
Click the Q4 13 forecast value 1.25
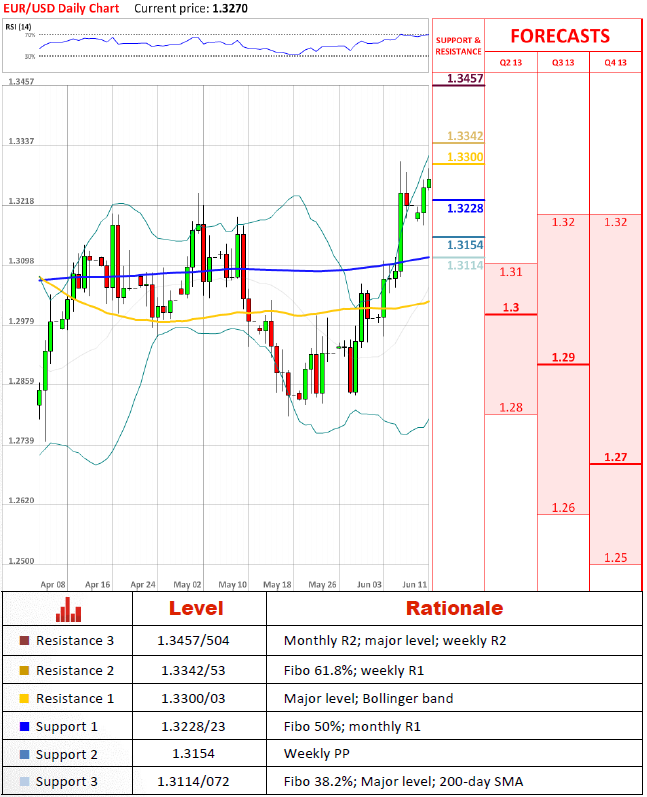click(x=615, y=558)
